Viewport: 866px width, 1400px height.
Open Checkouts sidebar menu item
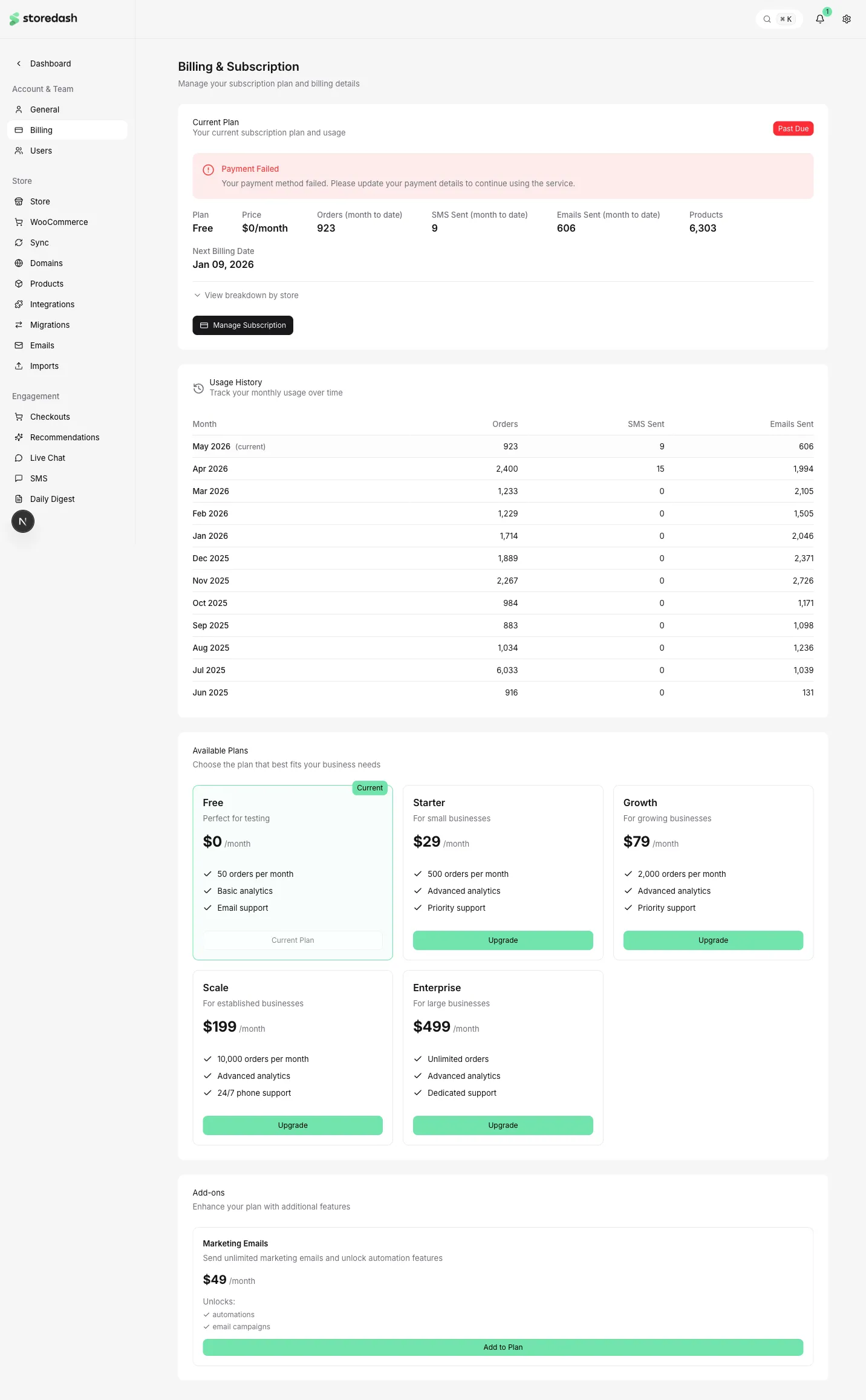67,417
